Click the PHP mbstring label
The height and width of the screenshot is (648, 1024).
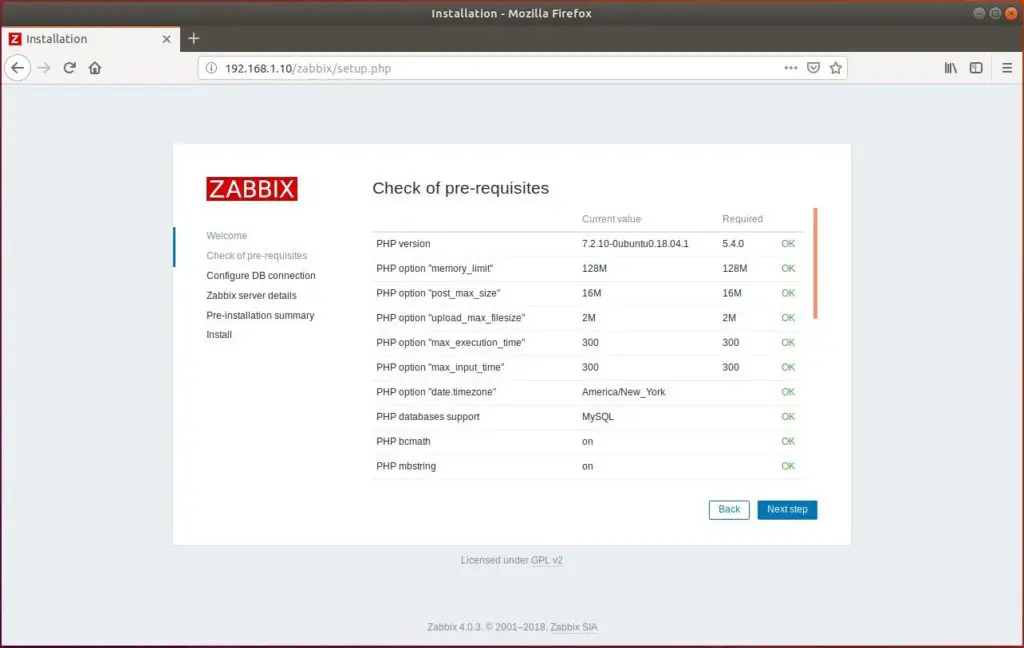[x=406, y=466]
